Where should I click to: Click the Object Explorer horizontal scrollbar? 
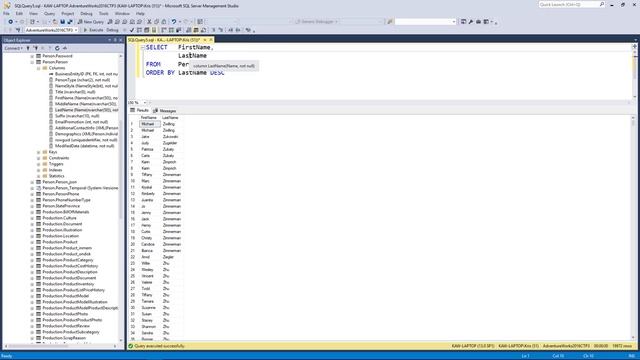(x=61, y=346)
